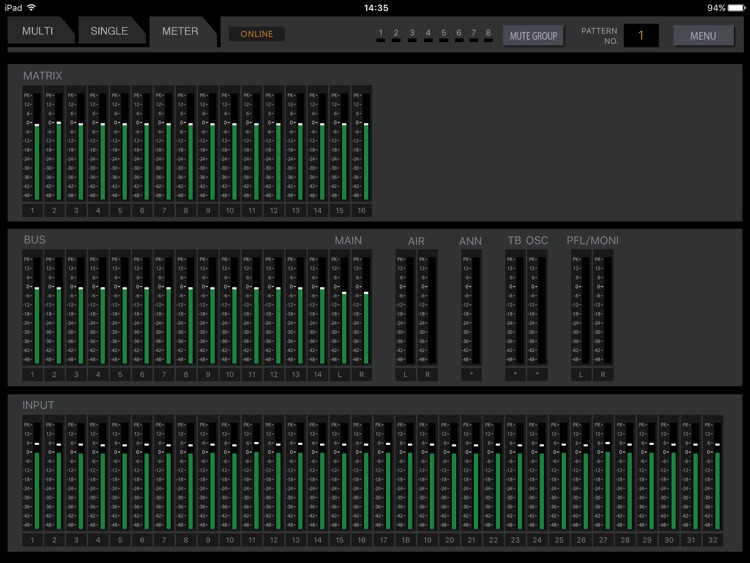
Task: Tap the MAIN L level meter
Action: tap(340, 309)
